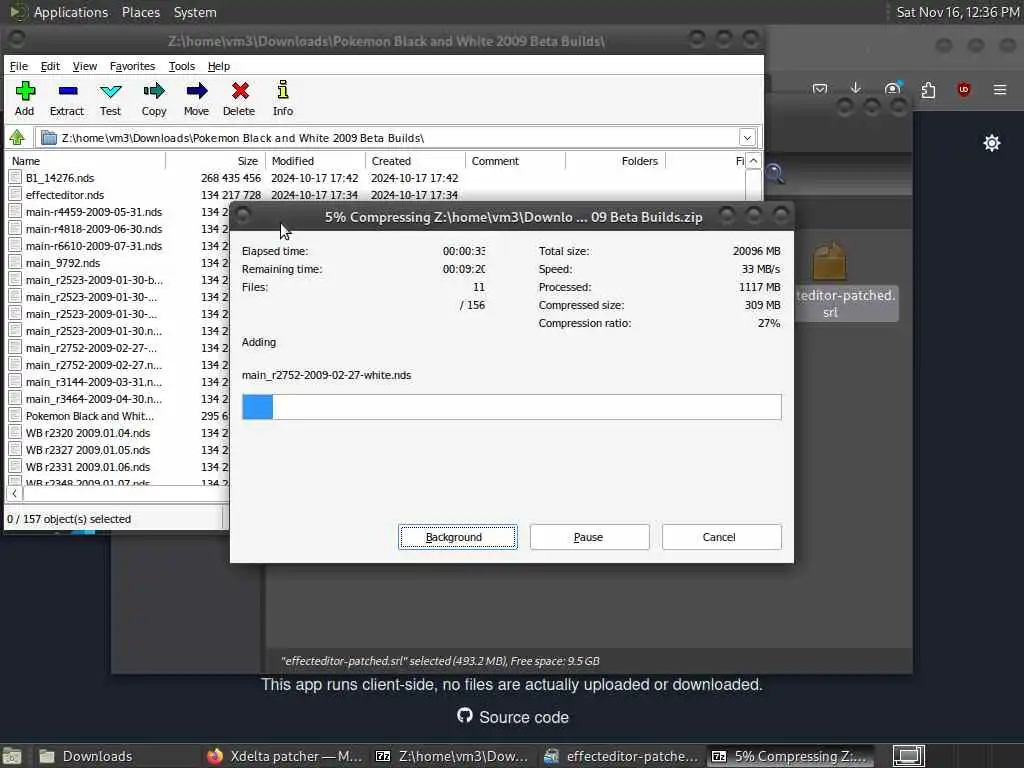Open the Help menu

[x=219, y=66]
